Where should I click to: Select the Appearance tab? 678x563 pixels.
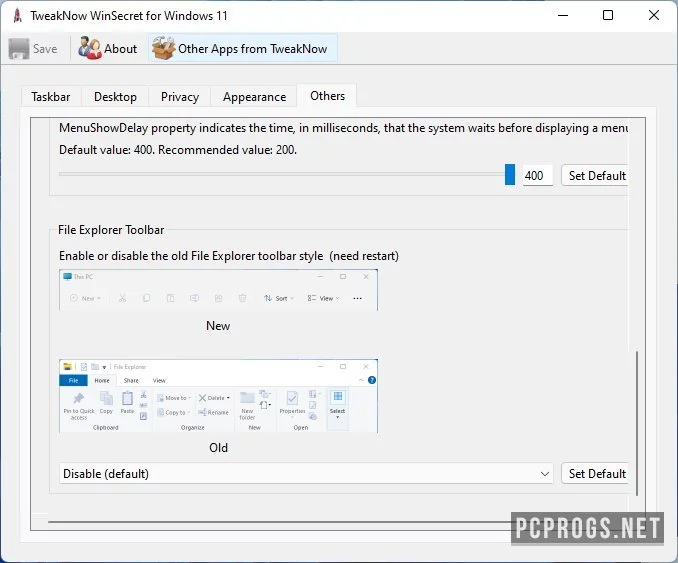(254, 97)
